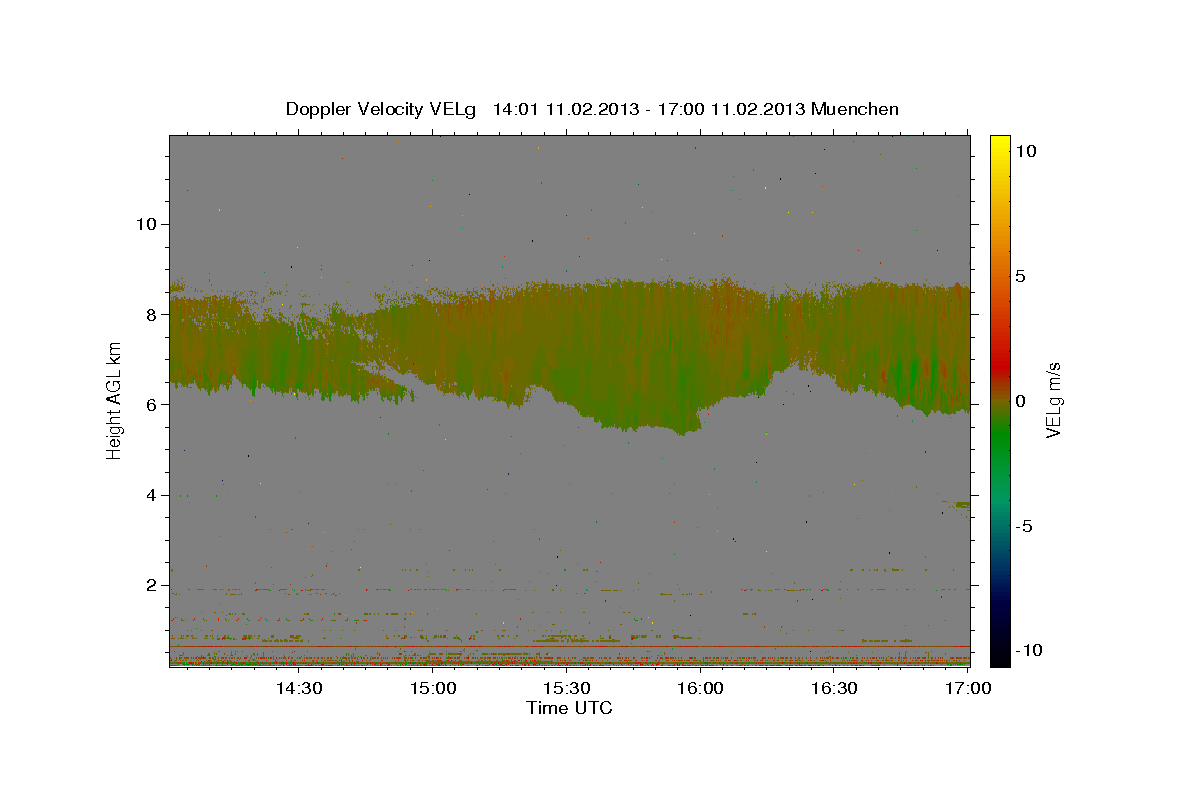Click the colorbar value '-10'
The width and height of the screenshot is (1200, 800).
(x=1027, y=651)
